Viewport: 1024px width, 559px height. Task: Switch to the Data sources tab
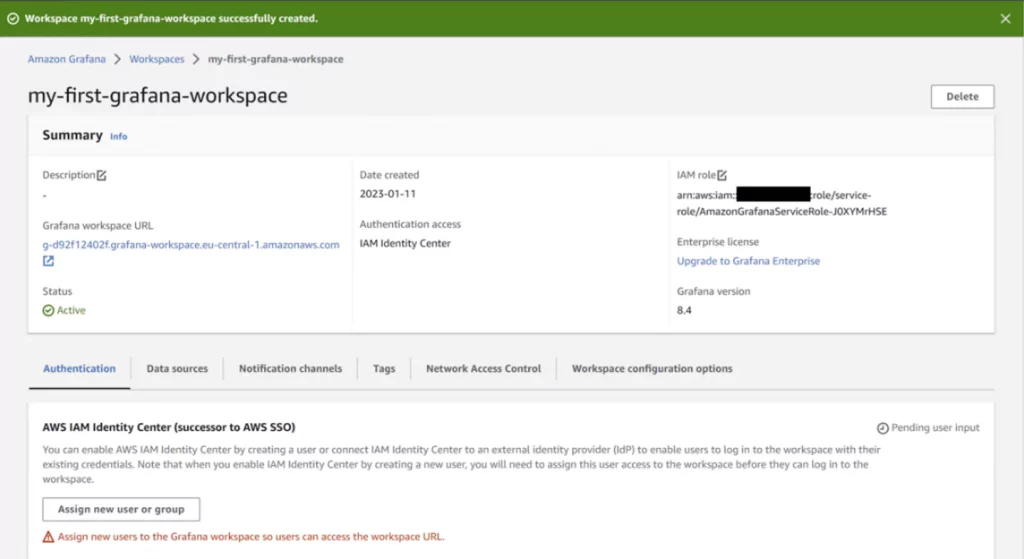(x=177, y=369)
